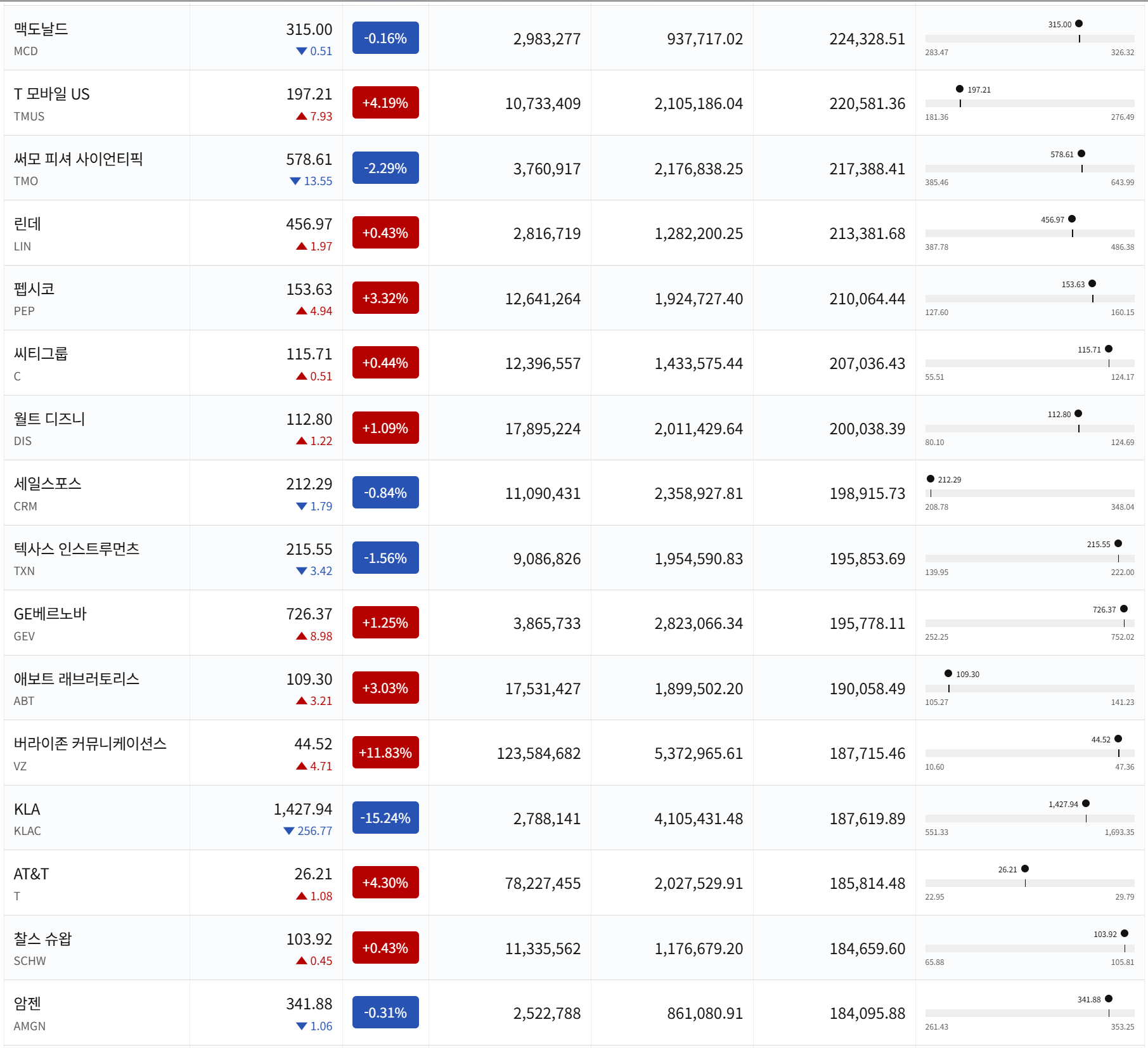Click the +3.32% badge in the 펩시코 row
1148x1048 pixels.
point(385,298)
